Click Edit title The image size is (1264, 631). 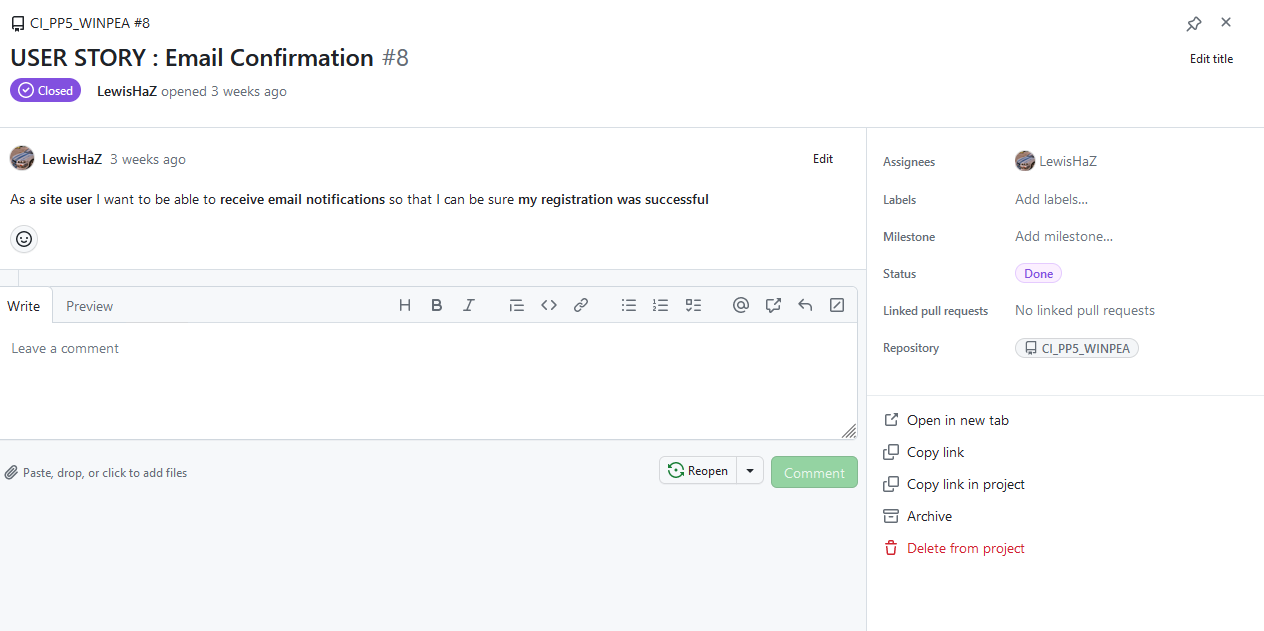click(1211, 59)
